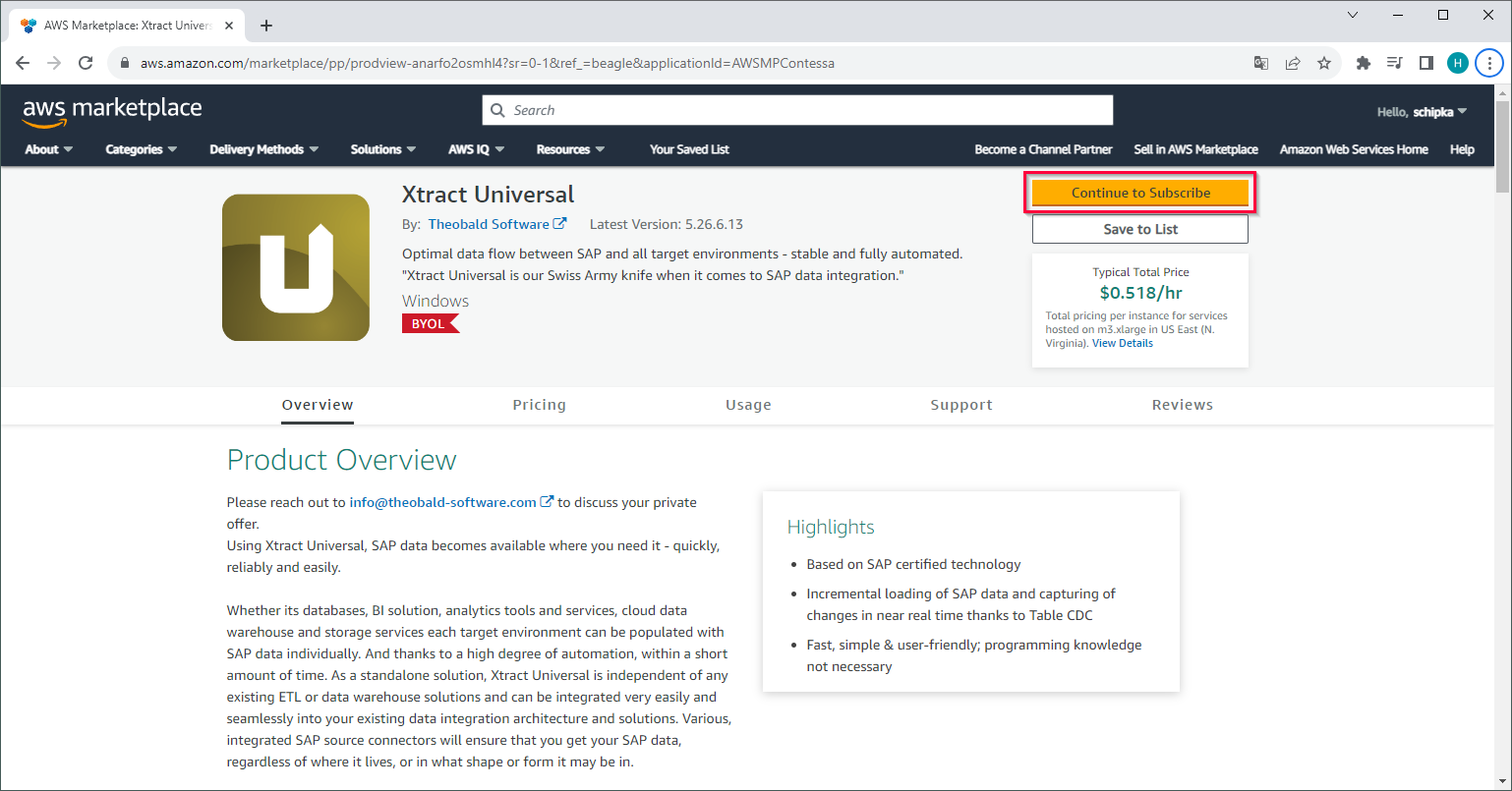Viewport: 1512px width, 791px height.
Task: Click the Product Overview heading
Action: coord(342,460)
